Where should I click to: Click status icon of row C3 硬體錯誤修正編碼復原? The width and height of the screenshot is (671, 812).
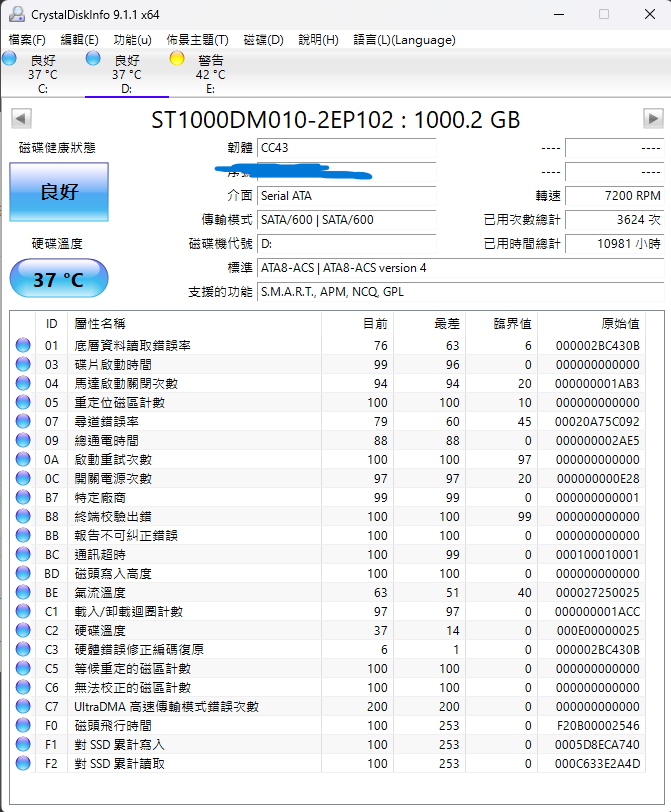point(23,649)
